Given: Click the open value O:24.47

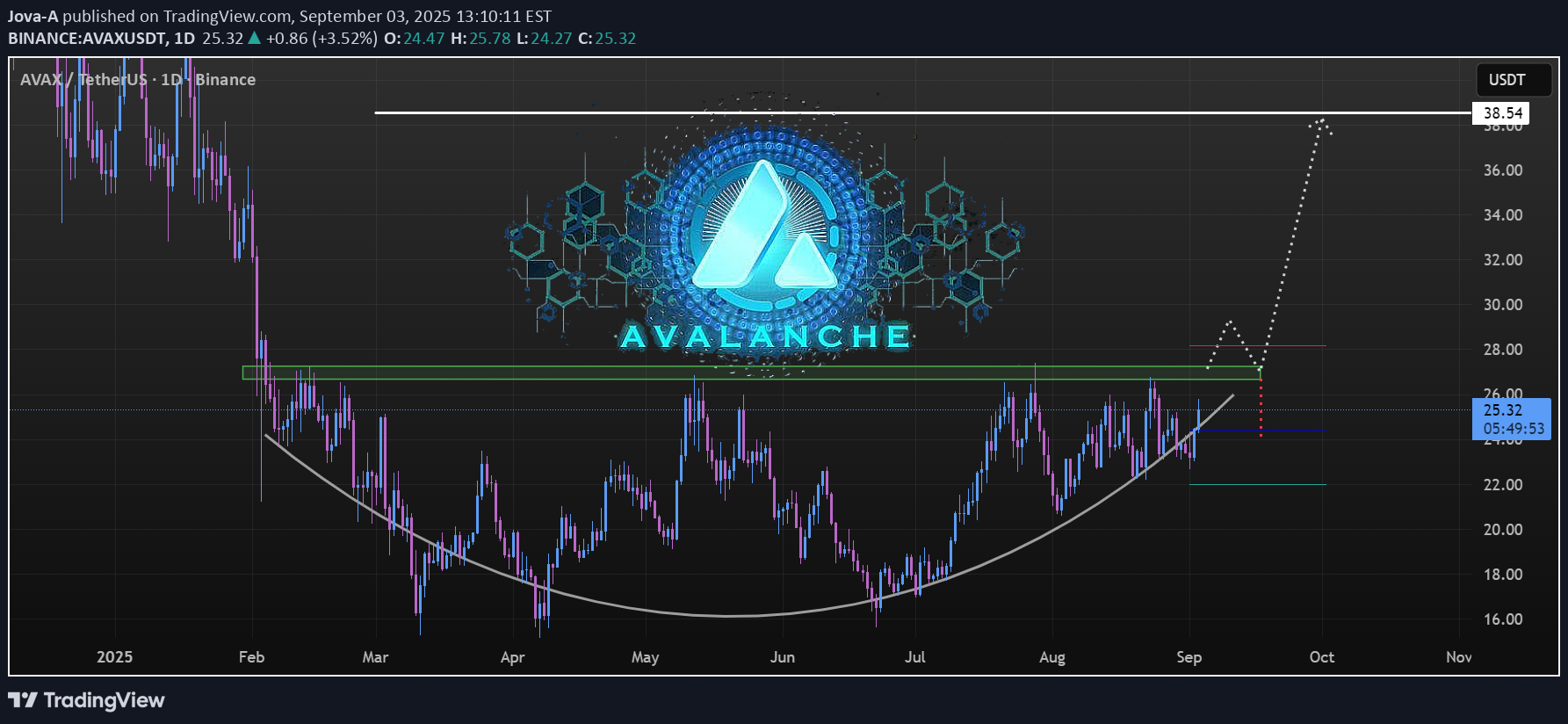Looking at the screenshot, I should [x=414, y=39].
